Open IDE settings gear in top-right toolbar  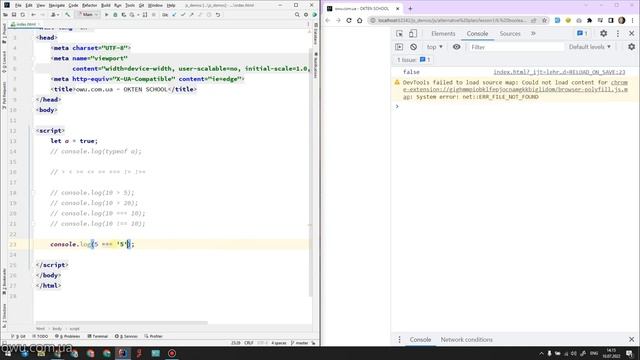coord(306,15)
